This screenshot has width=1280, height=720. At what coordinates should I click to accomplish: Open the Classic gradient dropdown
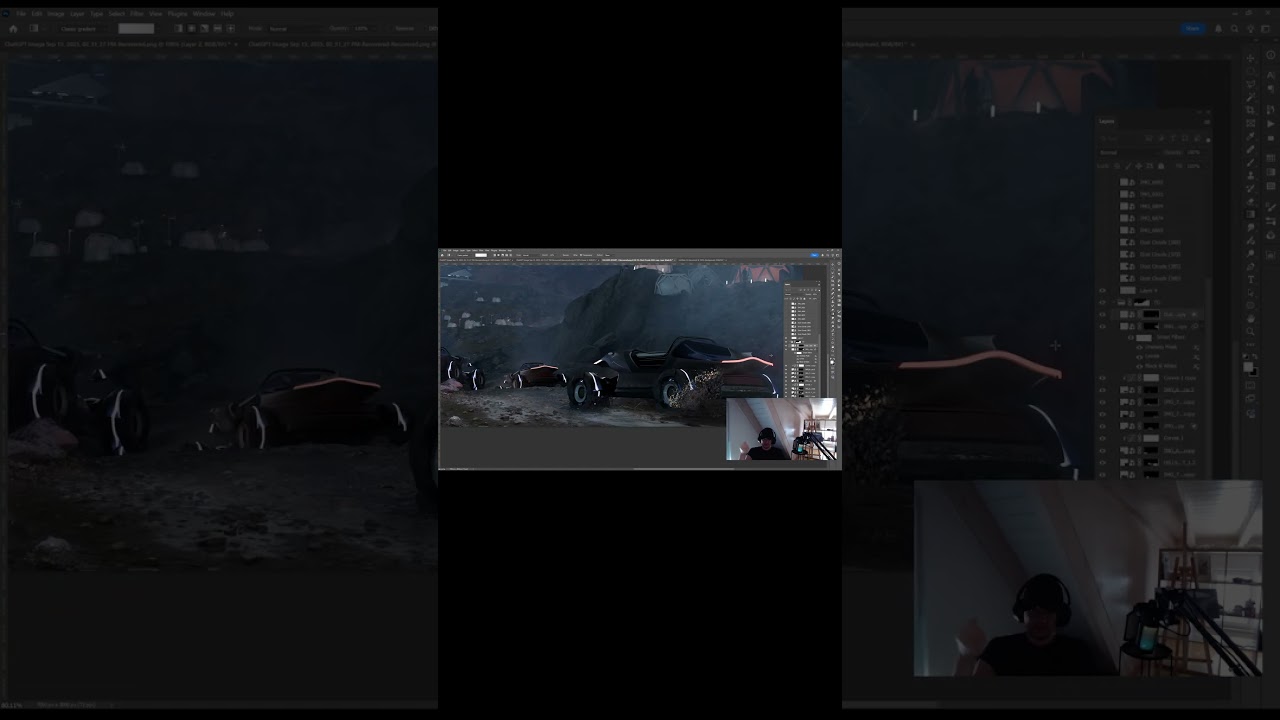tap(84, 29)
